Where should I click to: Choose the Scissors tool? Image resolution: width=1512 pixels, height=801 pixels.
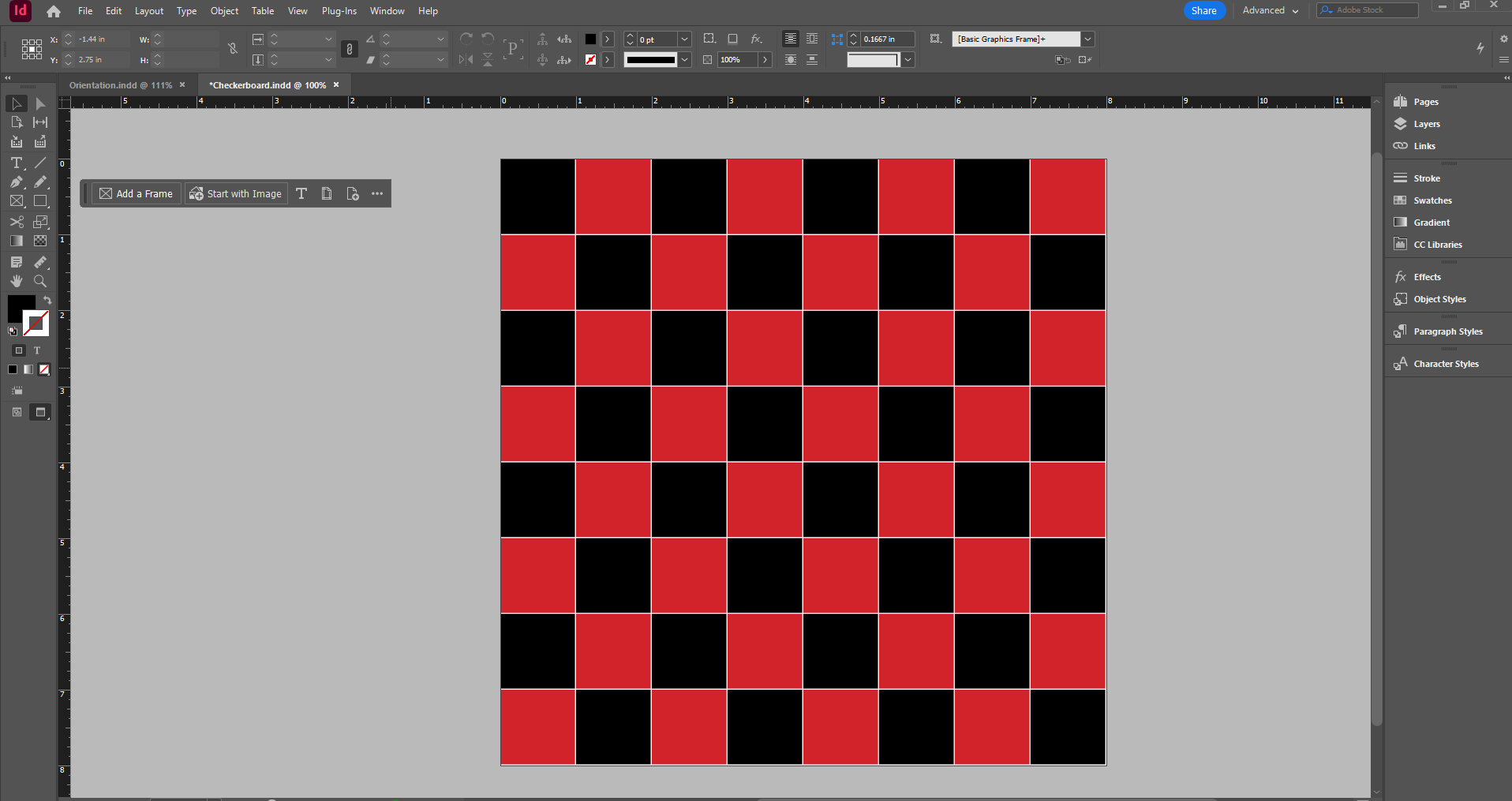16,222
